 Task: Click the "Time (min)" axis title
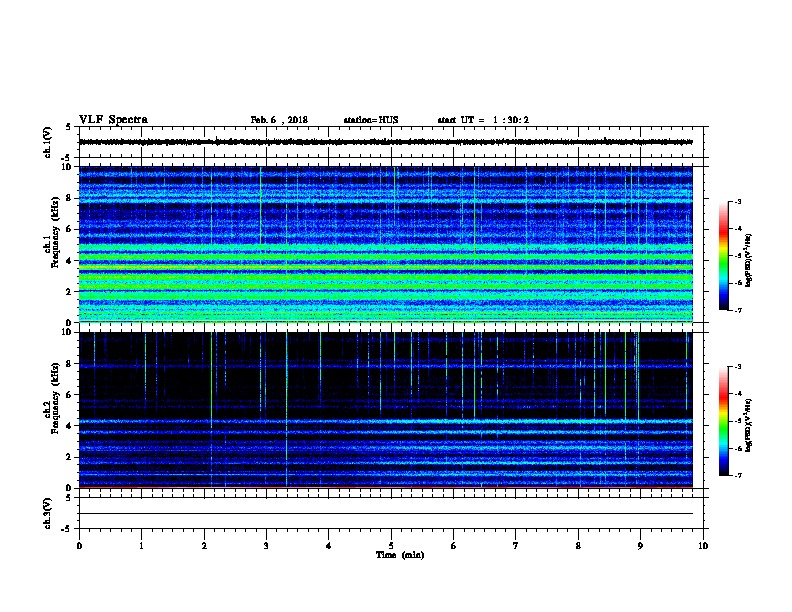click(400, 555)
